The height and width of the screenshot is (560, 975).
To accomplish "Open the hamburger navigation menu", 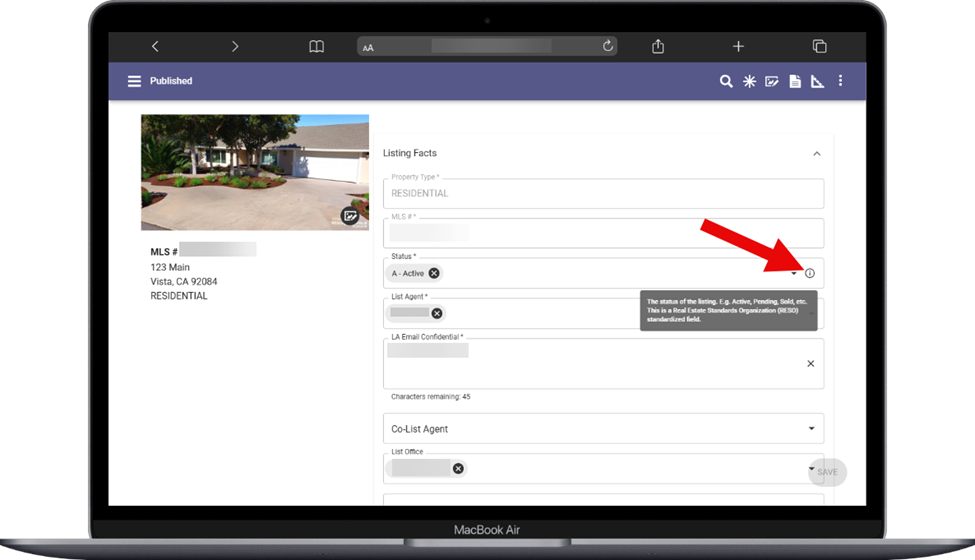I will click(x=134, y=81).
